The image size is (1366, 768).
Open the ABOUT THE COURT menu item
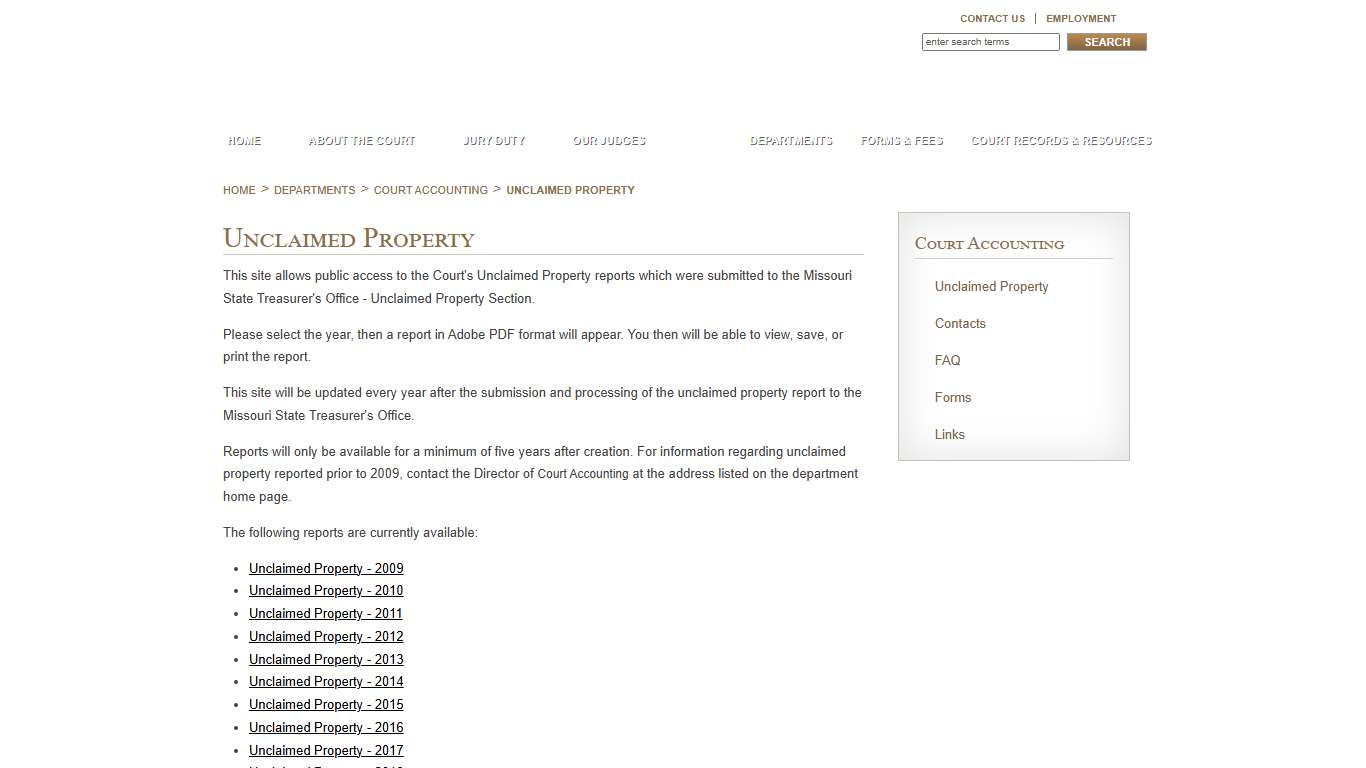361,141
